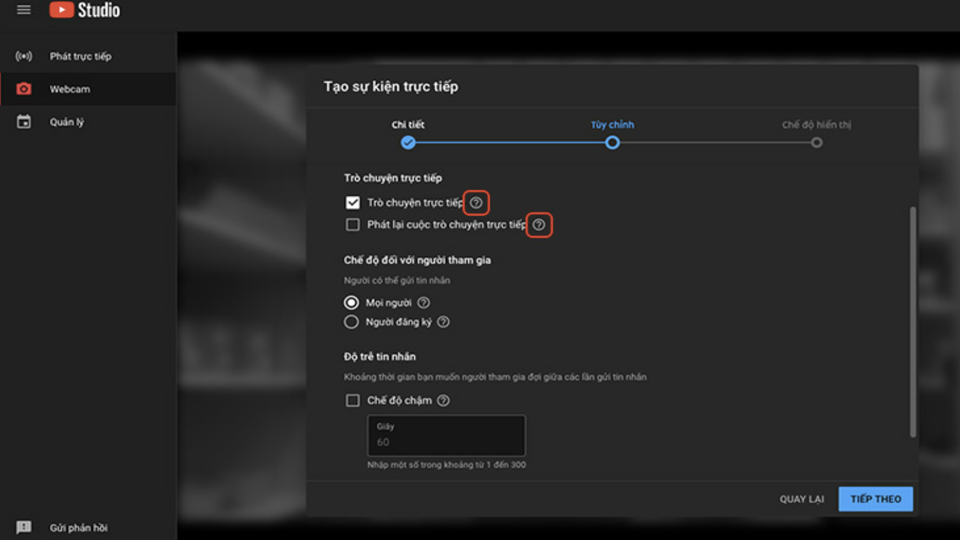Click the Tạo sự kiện trực tiếp title
The image size is (960, 540).
(x=391, y=86)
